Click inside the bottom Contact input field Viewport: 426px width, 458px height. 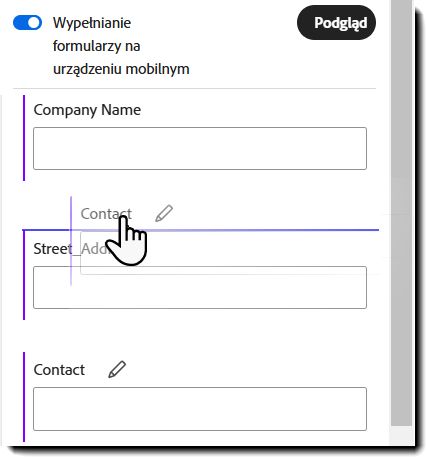point(200,409)
